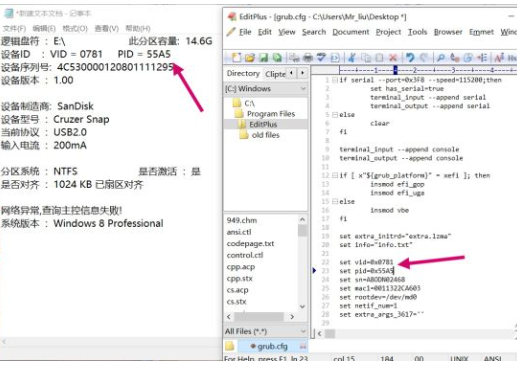The width and height of the screenshot is (517, 366).
Task: Collapse the else fold marker at line 15
Action: (x=335, y=201)
